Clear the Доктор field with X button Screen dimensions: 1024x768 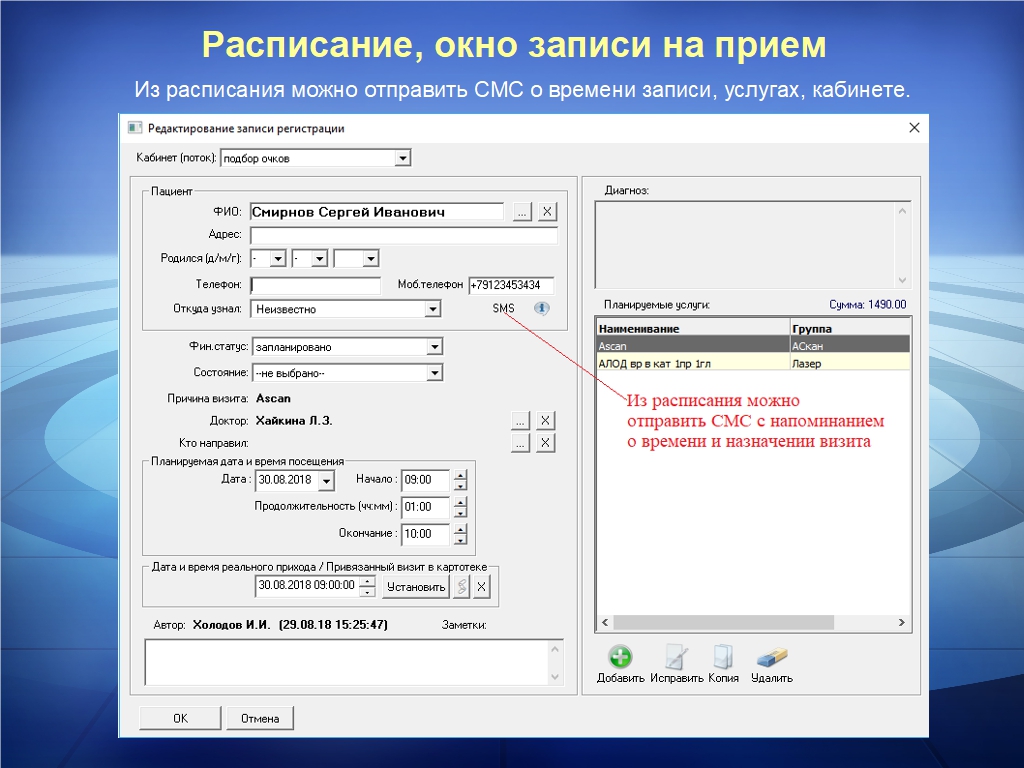[545, 421]
